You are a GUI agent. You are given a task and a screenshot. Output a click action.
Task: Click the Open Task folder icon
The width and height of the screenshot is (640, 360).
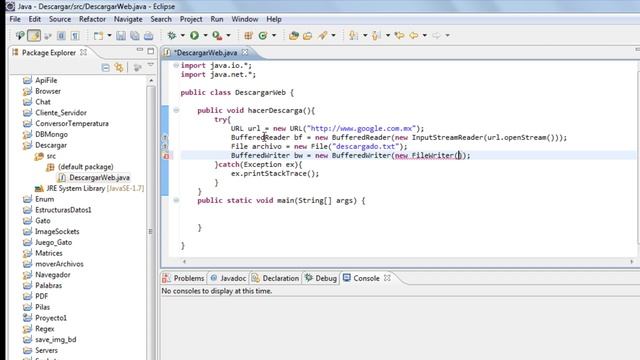pyautogui.click(x=307, y=36)
